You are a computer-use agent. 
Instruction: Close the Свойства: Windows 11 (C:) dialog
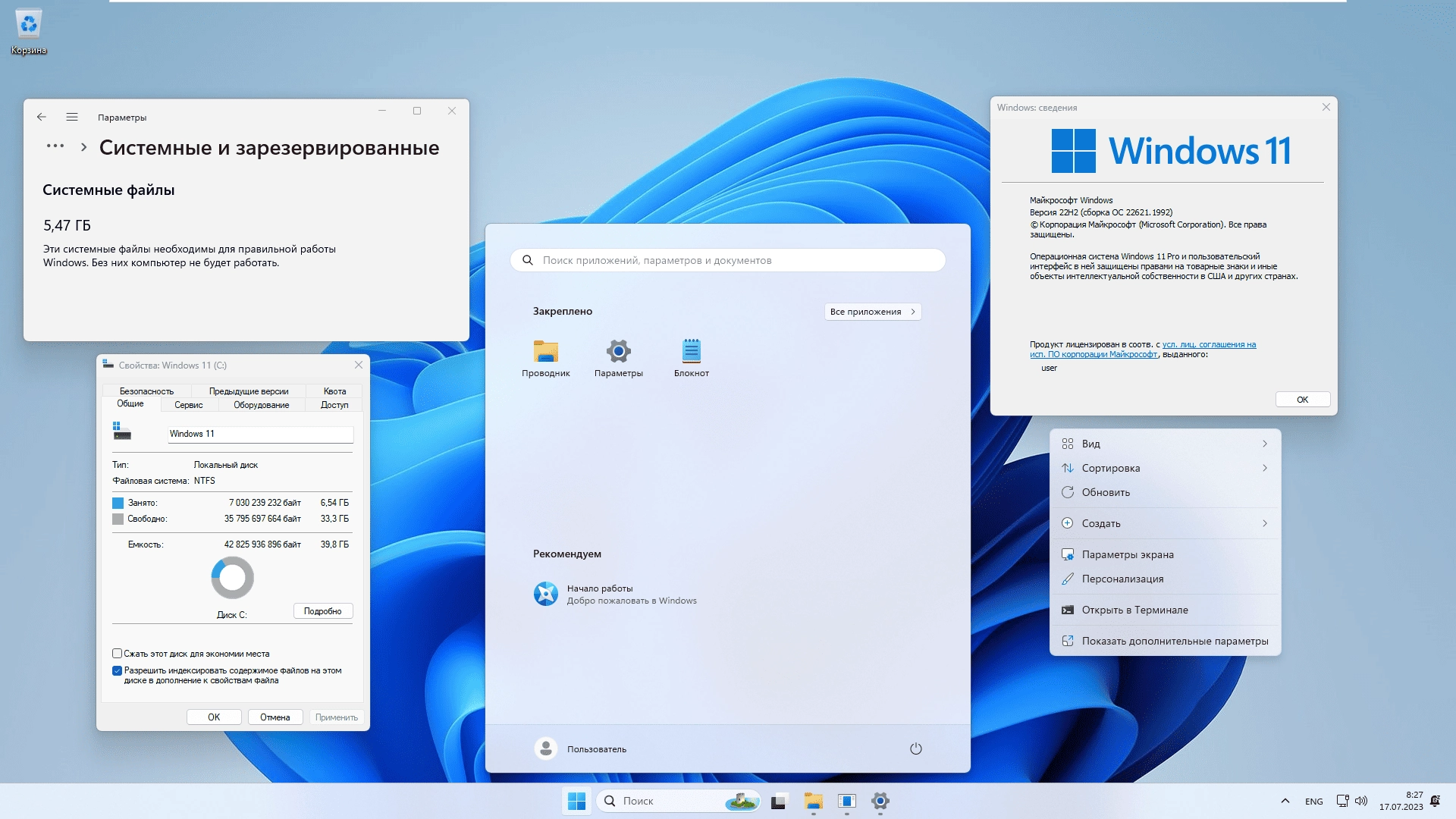pyautogui.click(x=359, y=365)
